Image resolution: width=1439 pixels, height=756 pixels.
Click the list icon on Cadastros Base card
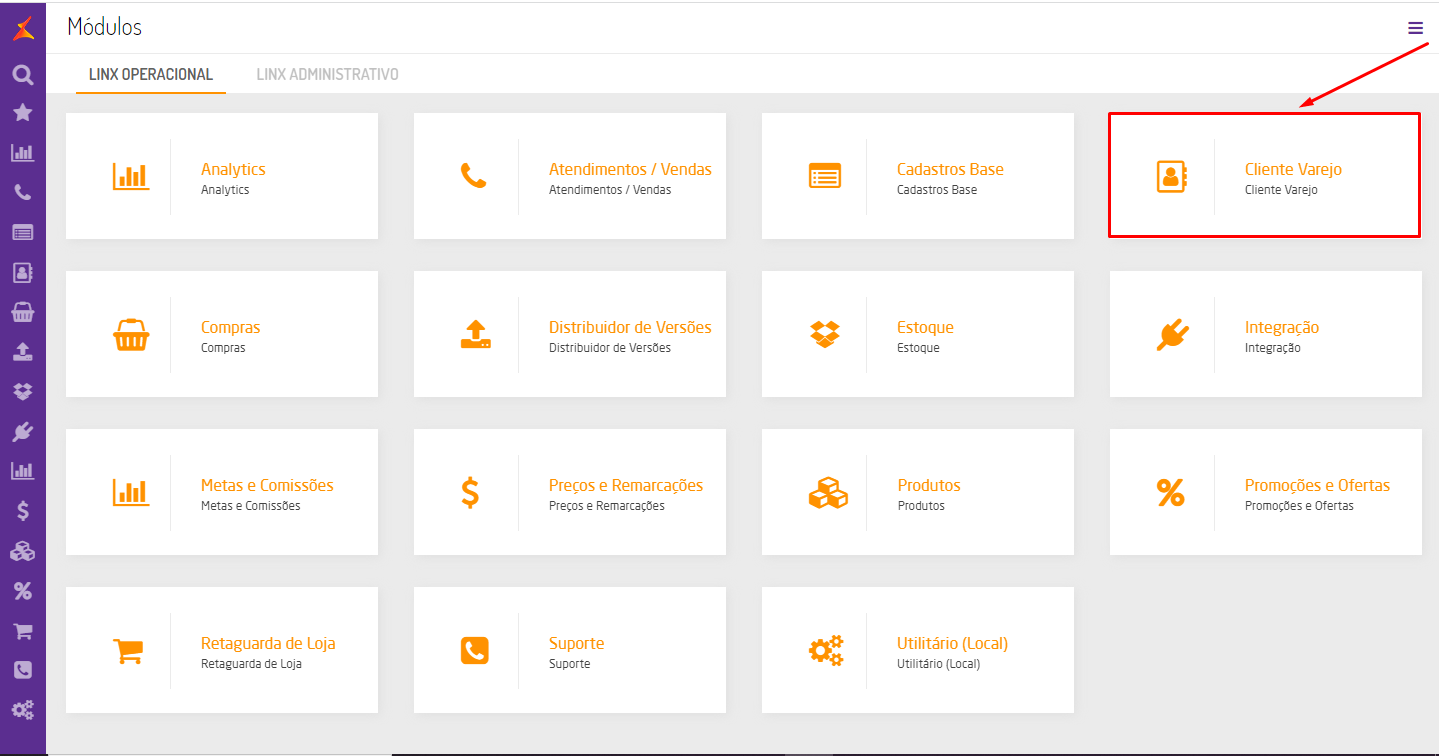click(825, 176)
